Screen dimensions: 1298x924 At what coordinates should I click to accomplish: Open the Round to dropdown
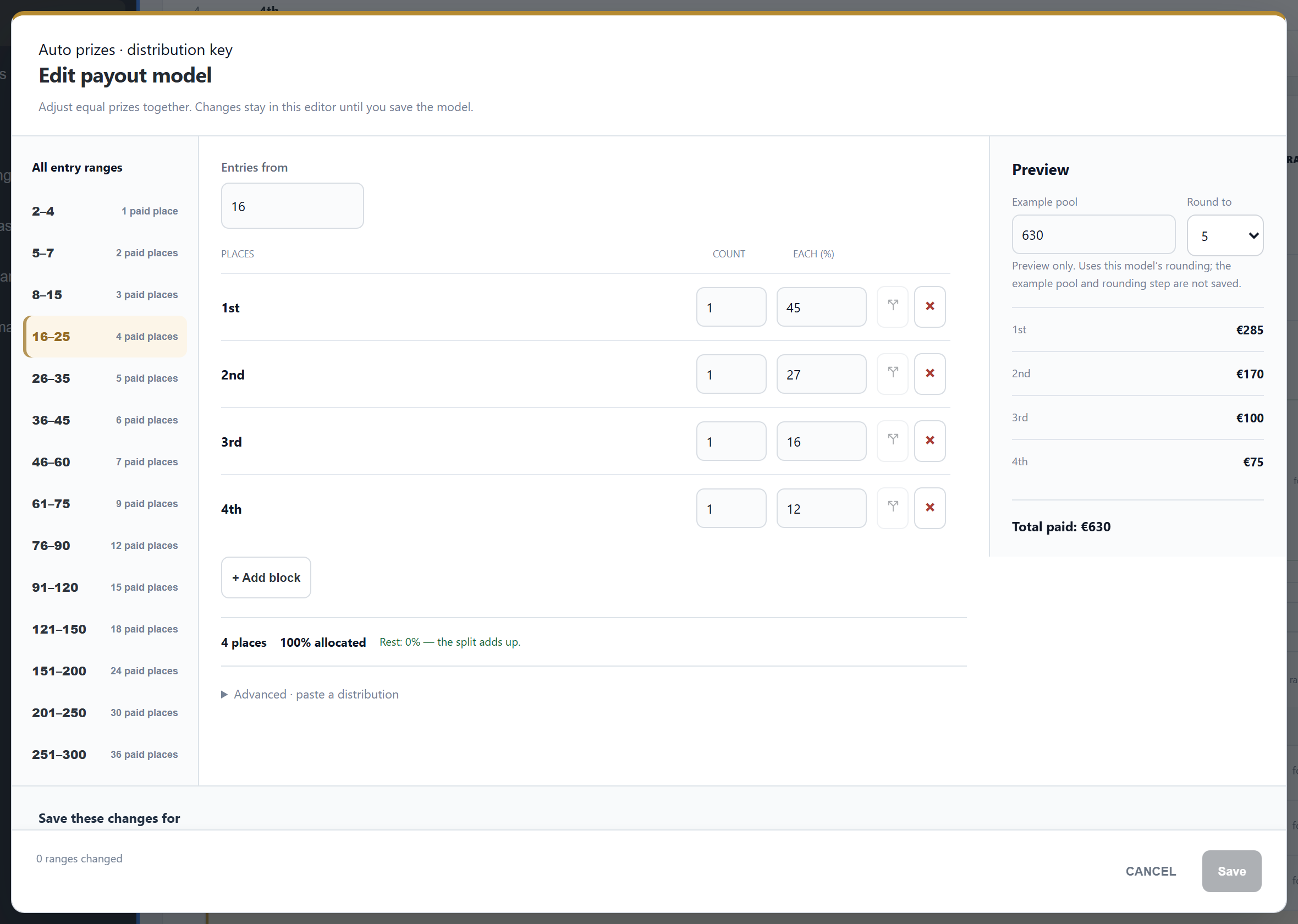click(1225, 235)
